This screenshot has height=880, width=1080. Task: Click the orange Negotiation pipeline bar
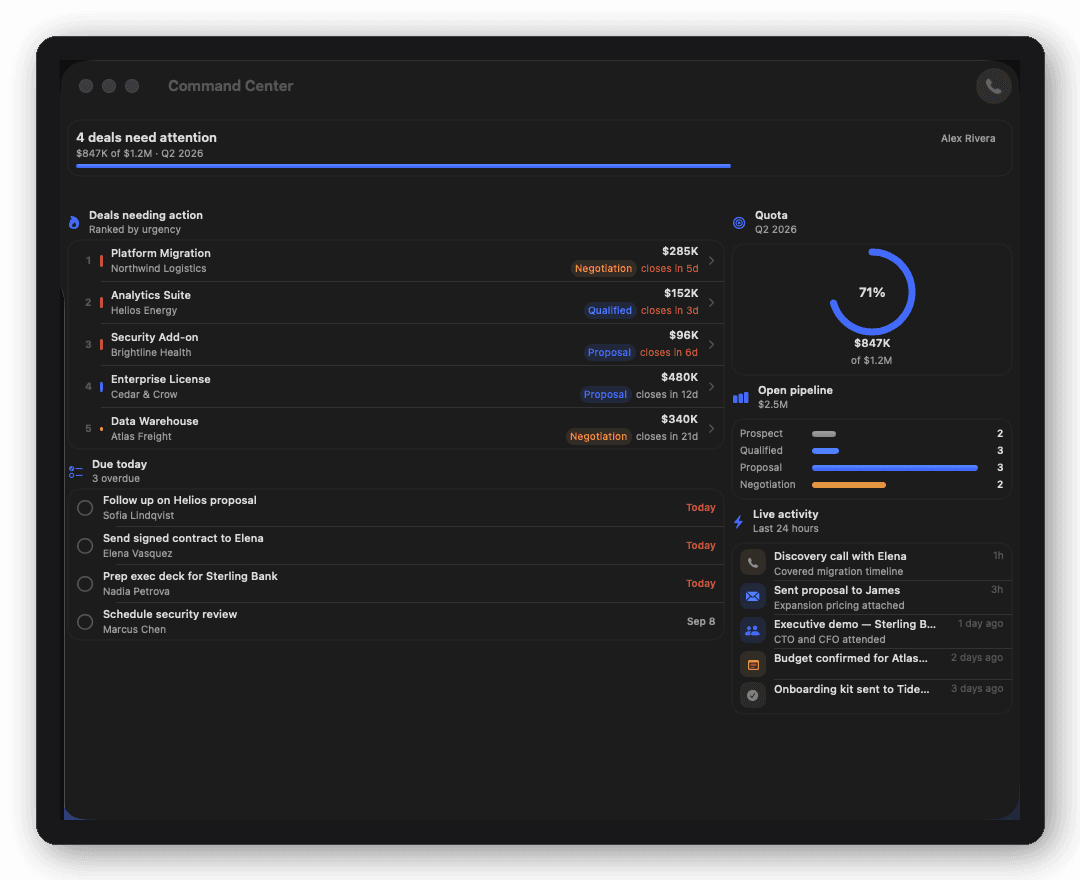coord(849,485)
